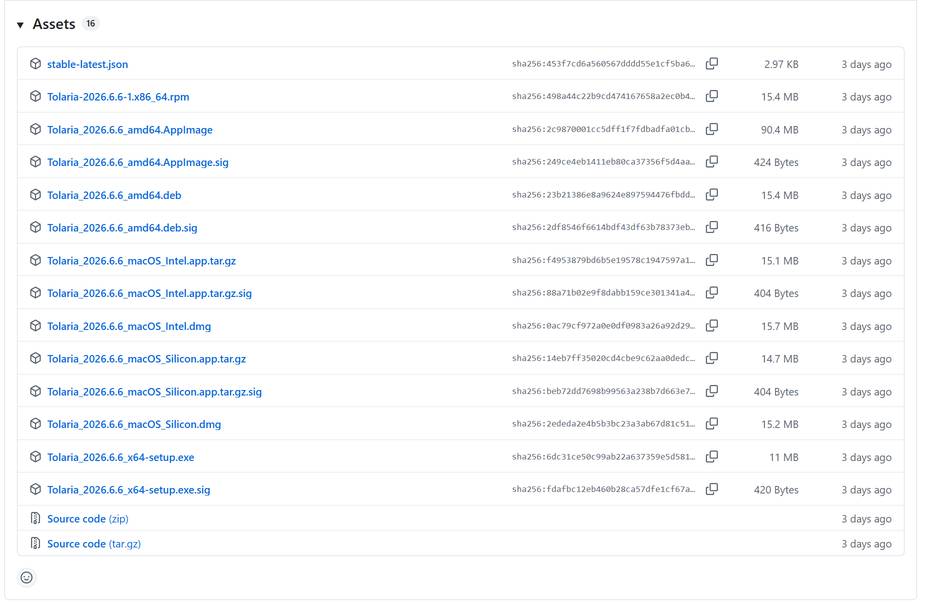This screenshot has height=602, width=949.
Task: Copy SHA256 hash for macOS_Silicon.app.tar.gz
Action: 712,358
